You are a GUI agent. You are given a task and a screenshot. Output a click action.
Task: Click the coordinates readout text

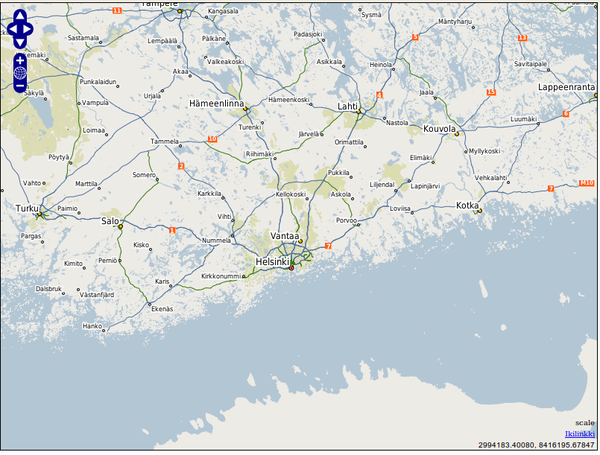point(536,445)
